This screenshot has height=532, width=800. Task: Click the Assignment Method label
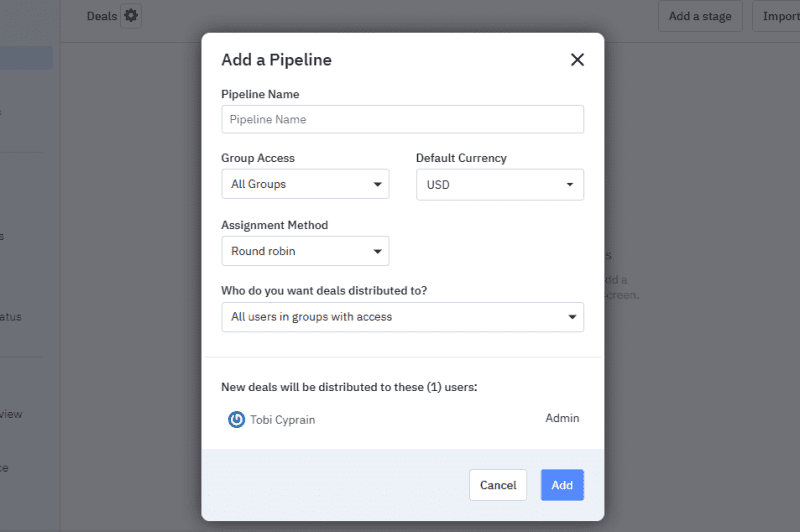pyautogui.click(x=274, y=225)
